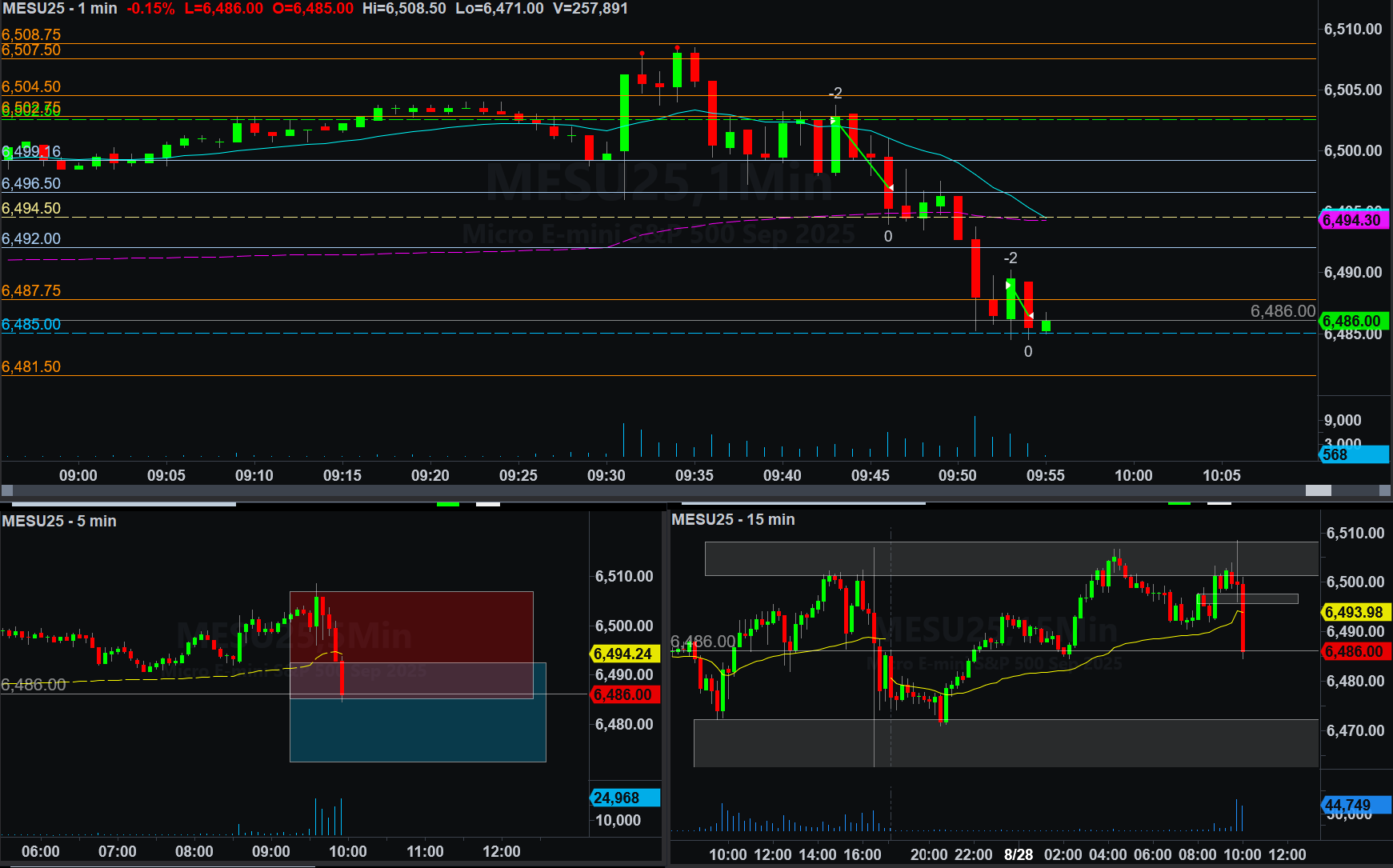This screenshot has height=868, width=1393.
Task: Click the blue 568 volume tag
Action: [x=1353, y=454]
